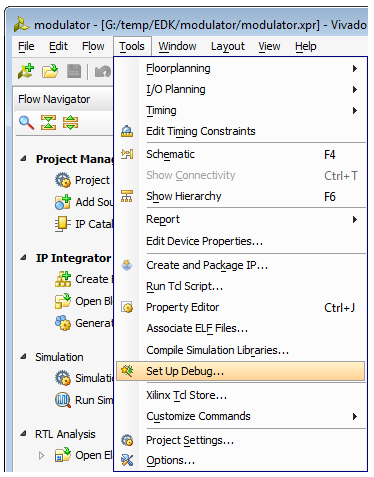Click the Set Up Debug bug icon
This screenshot has width=374, height=477.
point(127,371)
